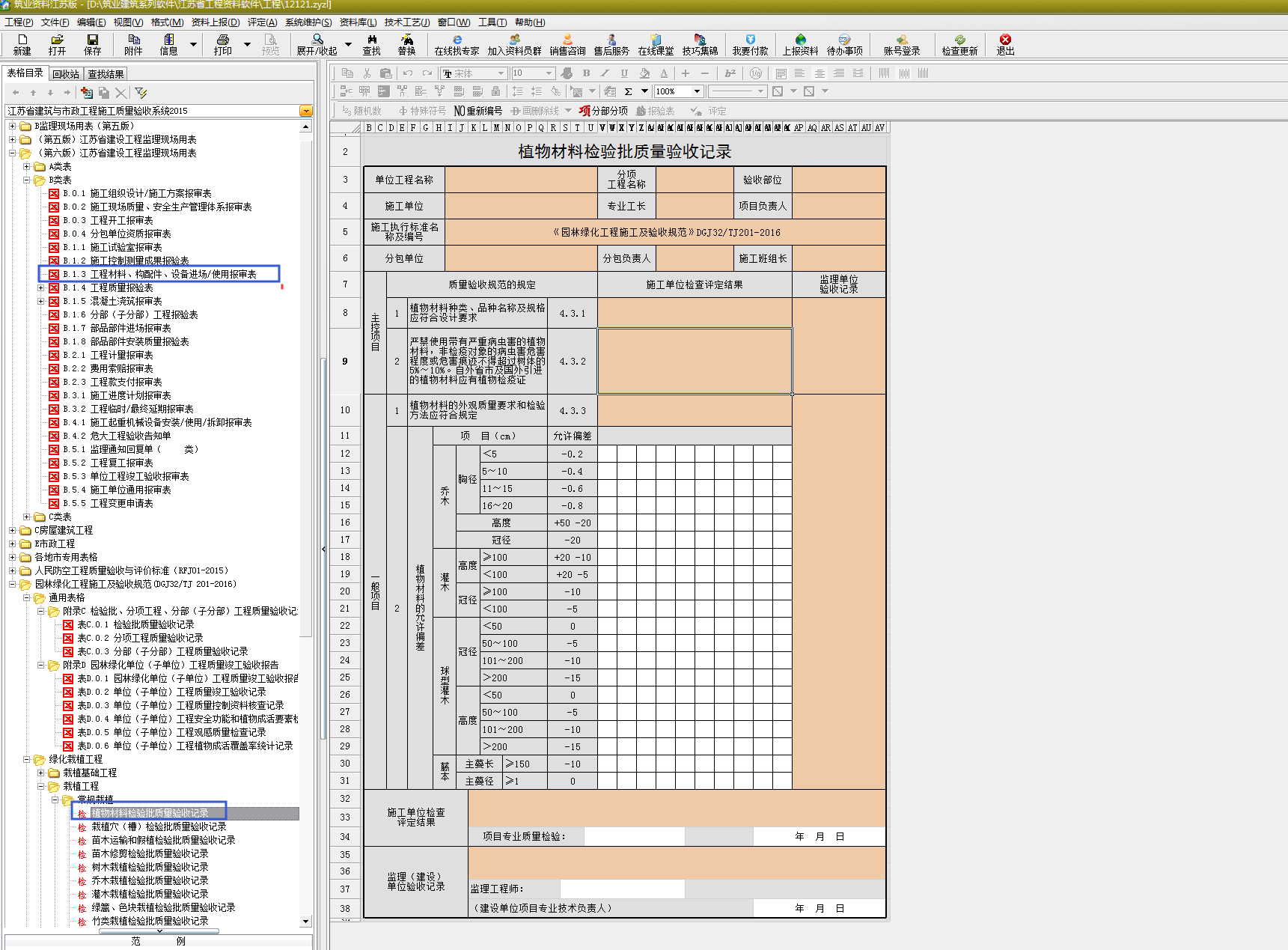Print using the 打印 icon
Image resolution: width=1288 pixels, height=950 pixels.
pos(222,45)
